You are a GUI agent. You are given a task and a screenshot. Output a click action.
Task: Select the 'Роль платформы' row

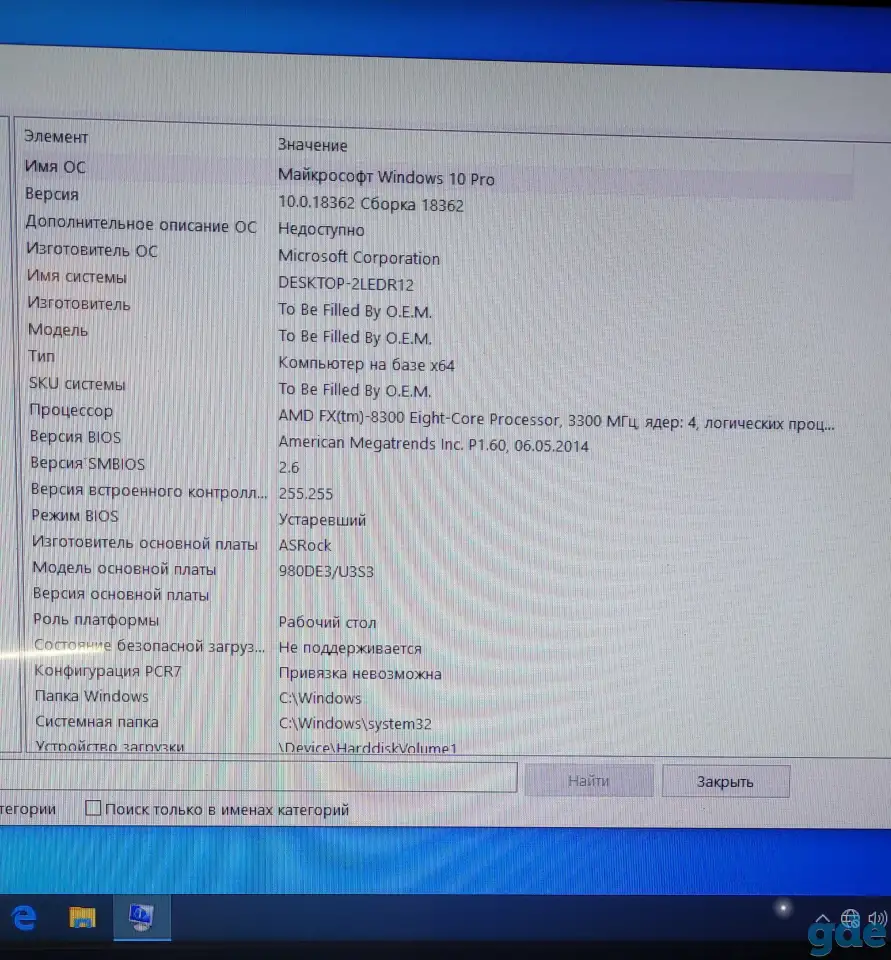pyautogui.click(x=96, y=620)
